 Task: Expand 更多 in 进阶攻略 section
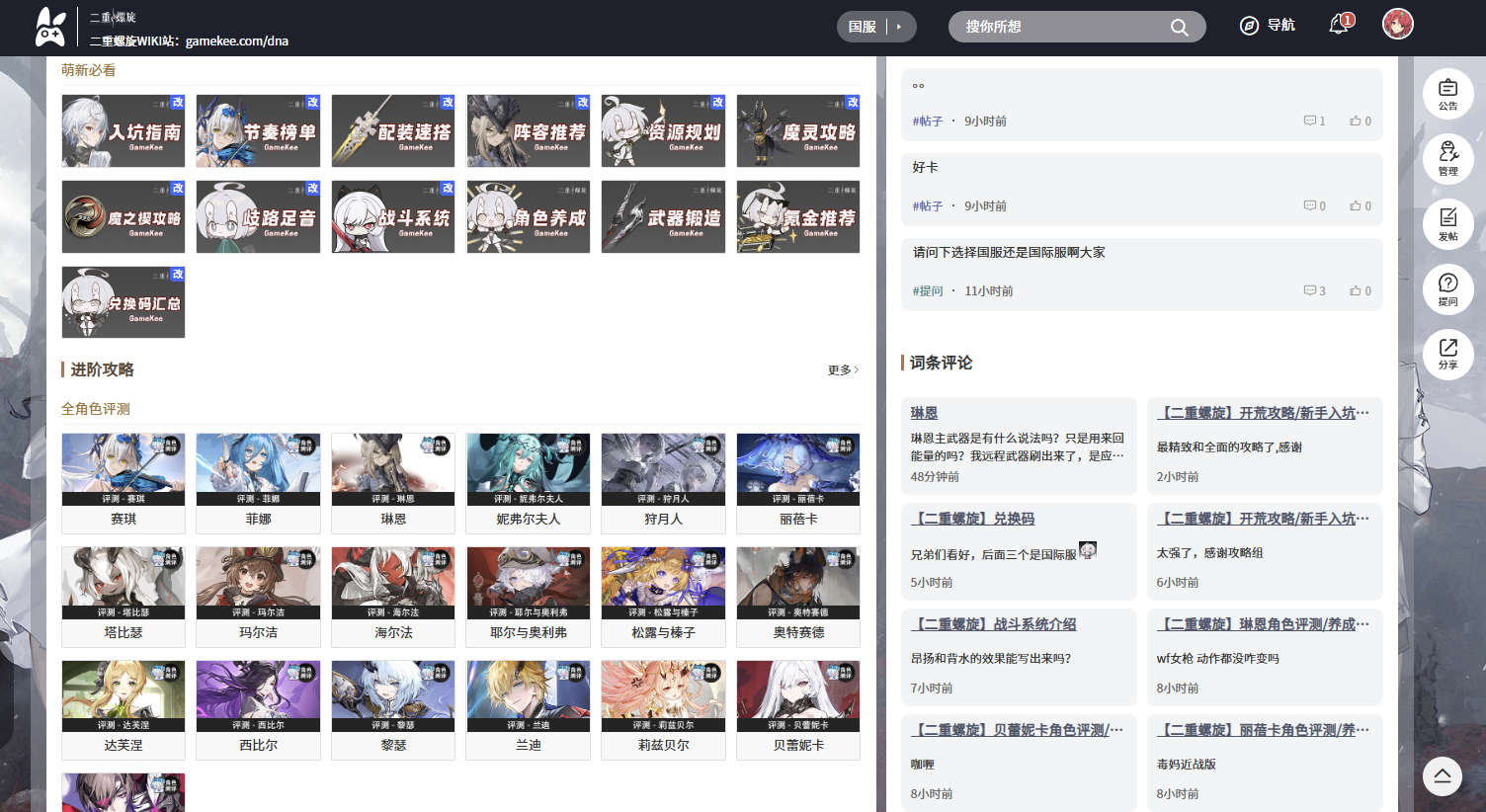click(843, 370)
